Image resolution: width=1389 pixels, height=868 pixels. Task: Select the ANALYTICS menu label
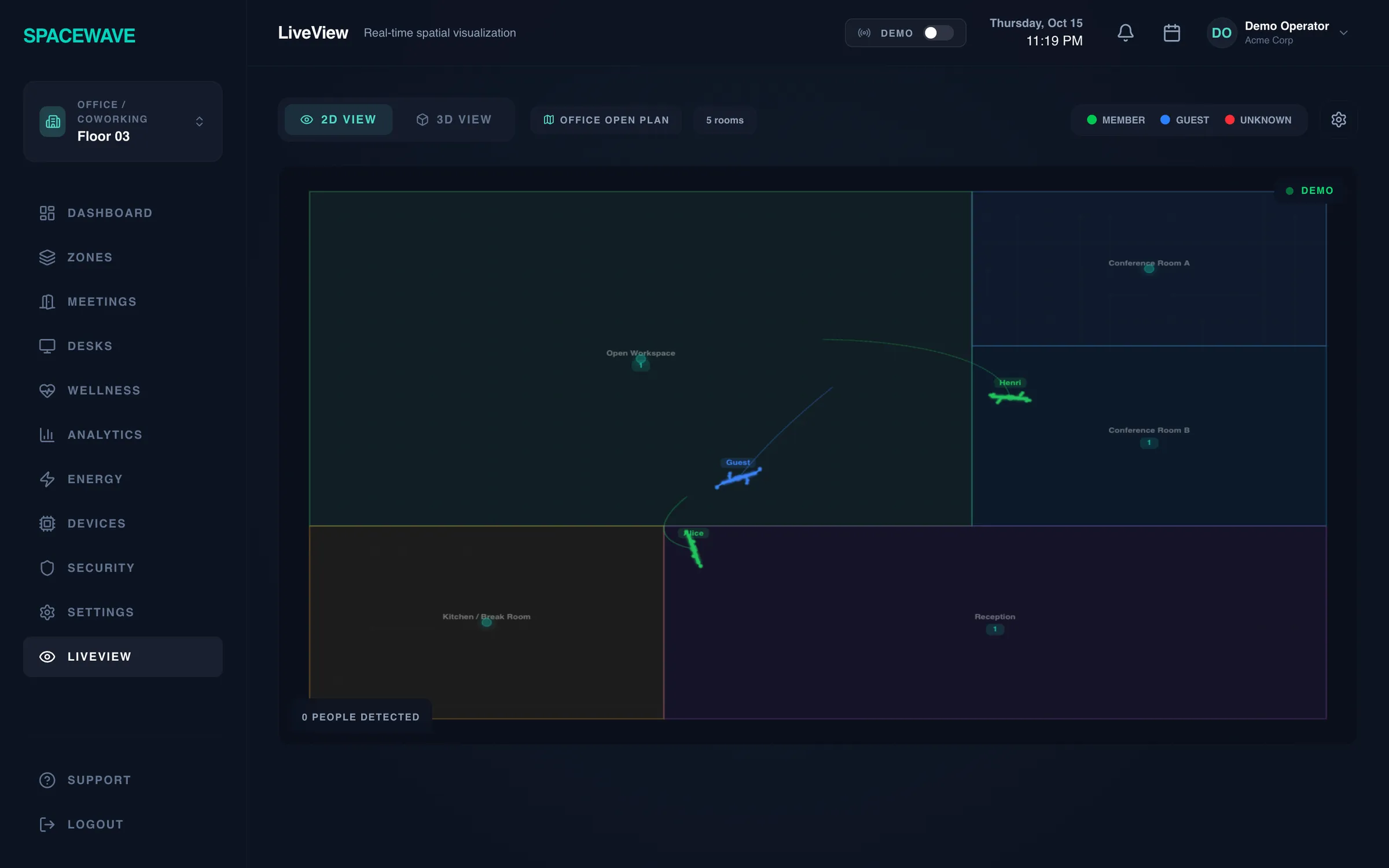[x=105, y=435]
